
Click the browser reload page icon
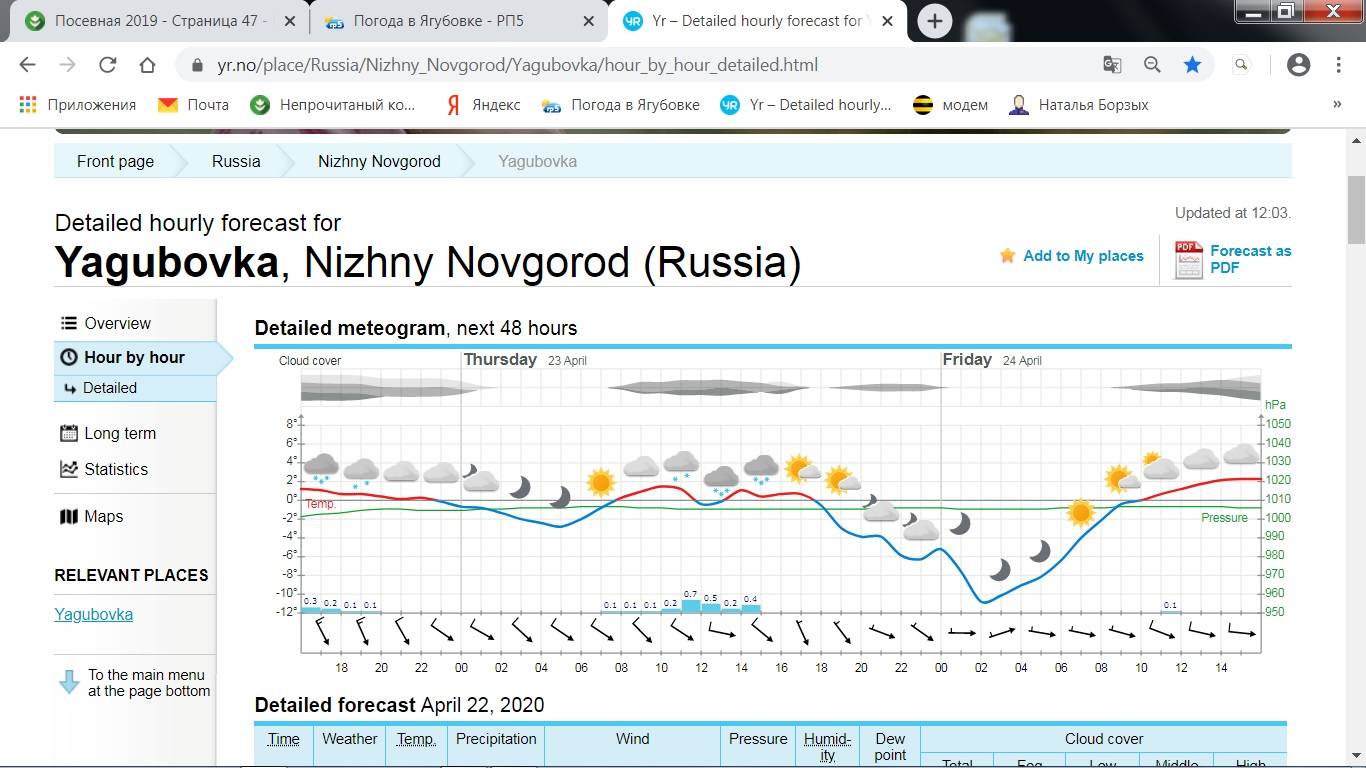click(x=107, y=65)
